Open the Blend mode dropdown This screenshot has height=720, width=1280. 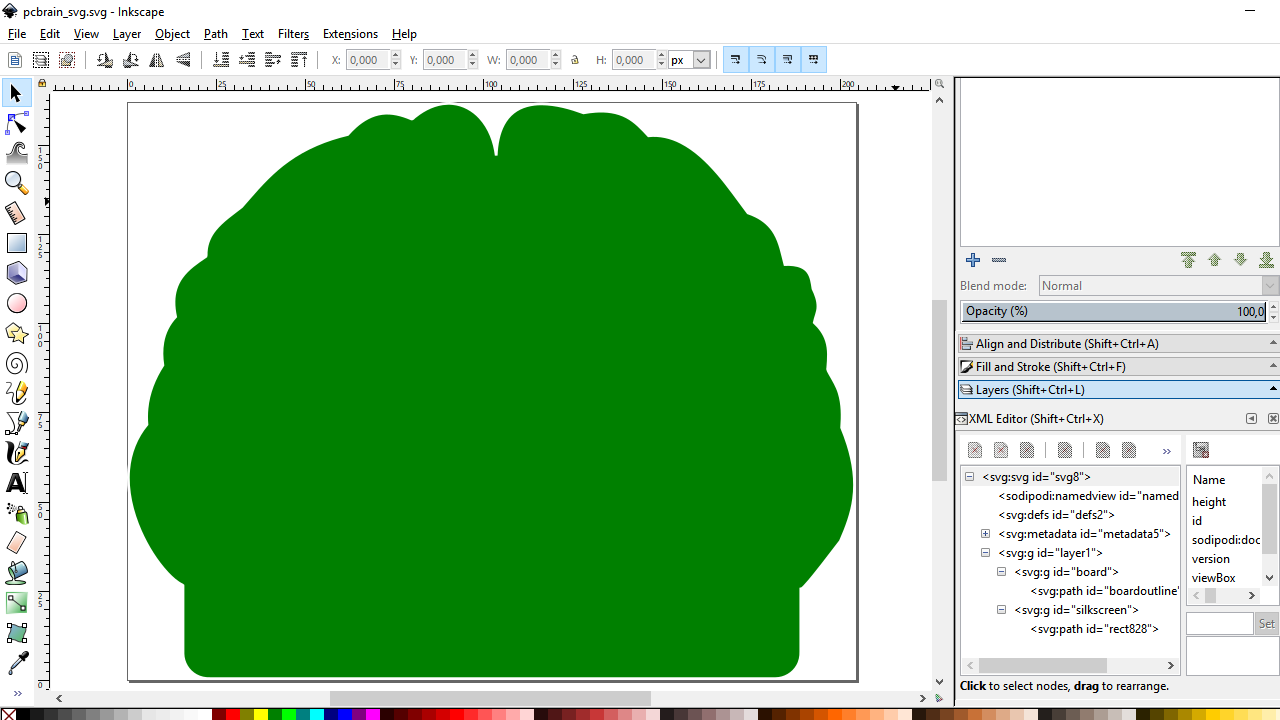1155,285
